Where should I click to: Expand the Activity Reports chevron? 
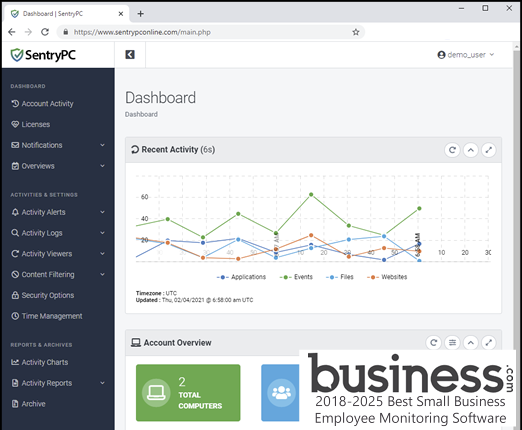102,383
